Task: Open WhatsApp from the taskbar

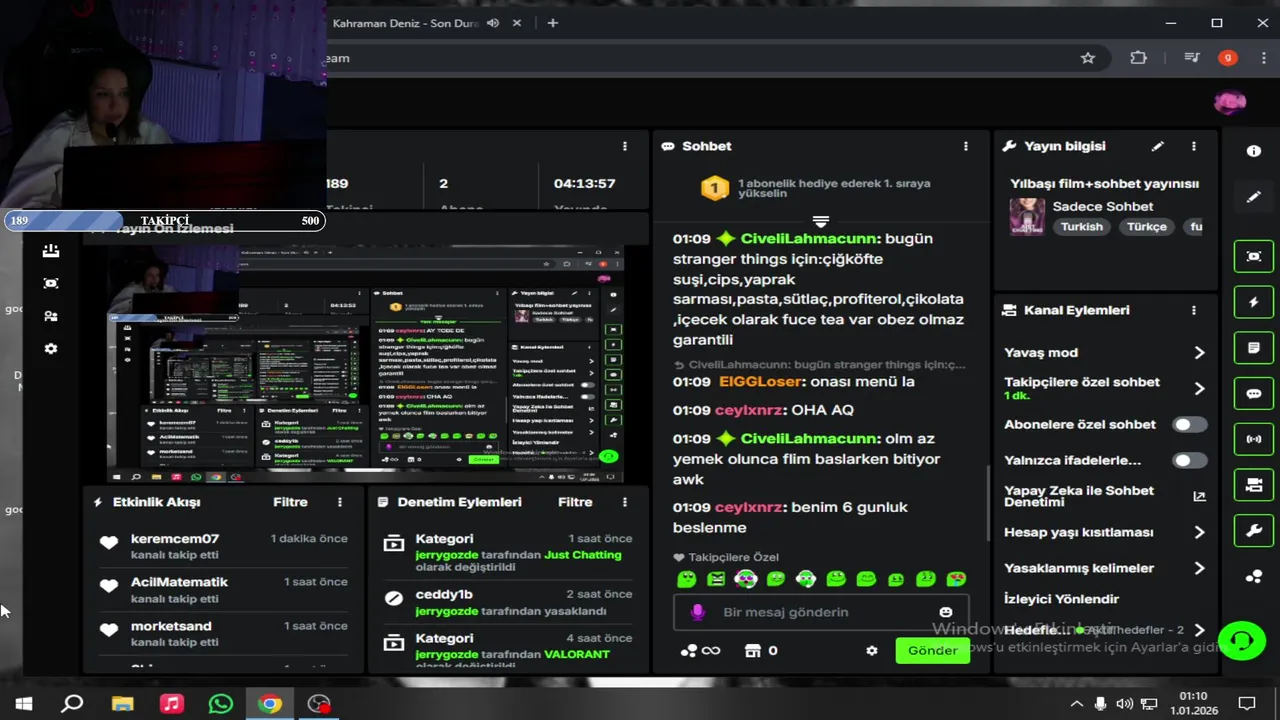Action: click(x=220, y=704)
